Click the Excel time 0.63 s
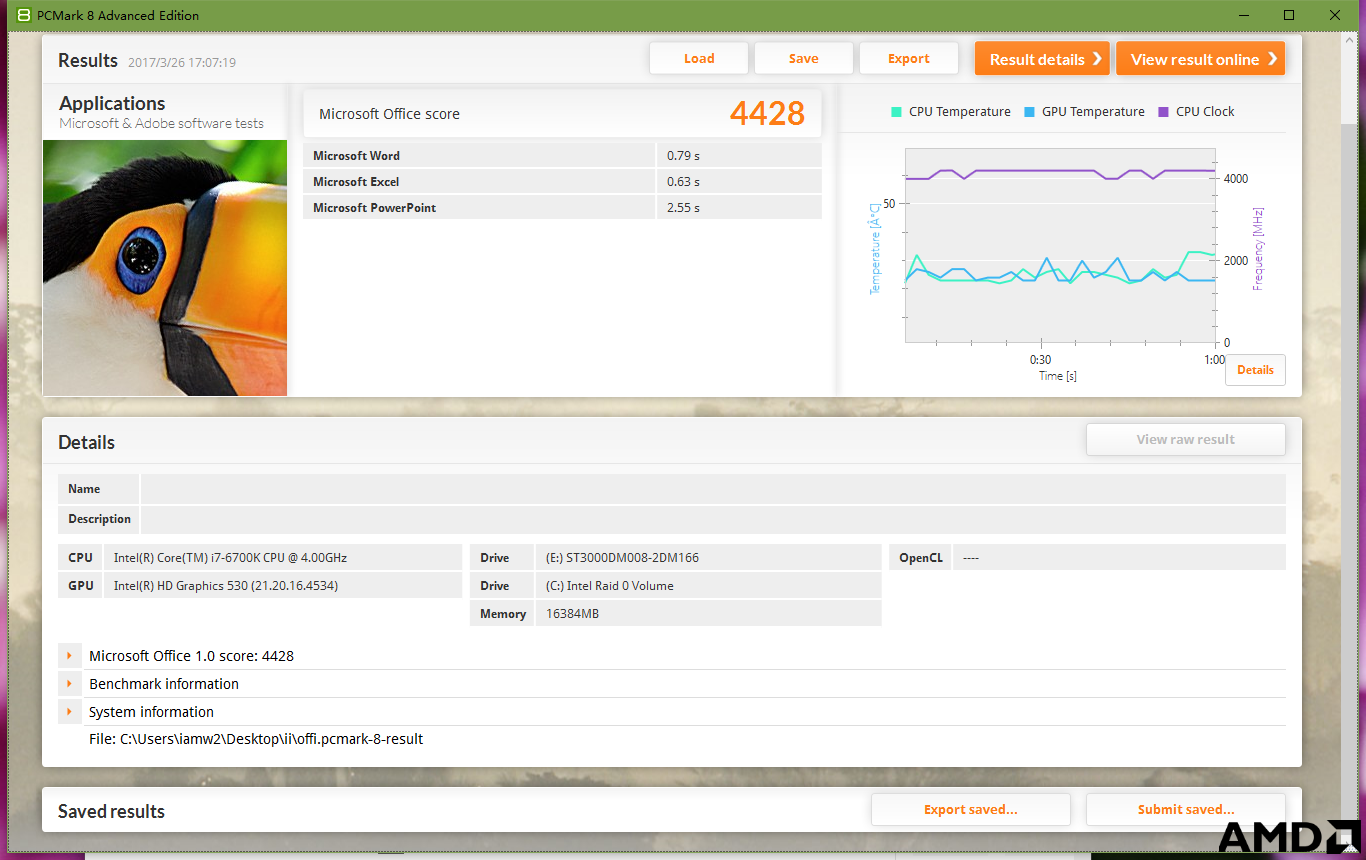The width and height of the screenshot is (1366, 860). pyautogui.click(x=683, y=181)
